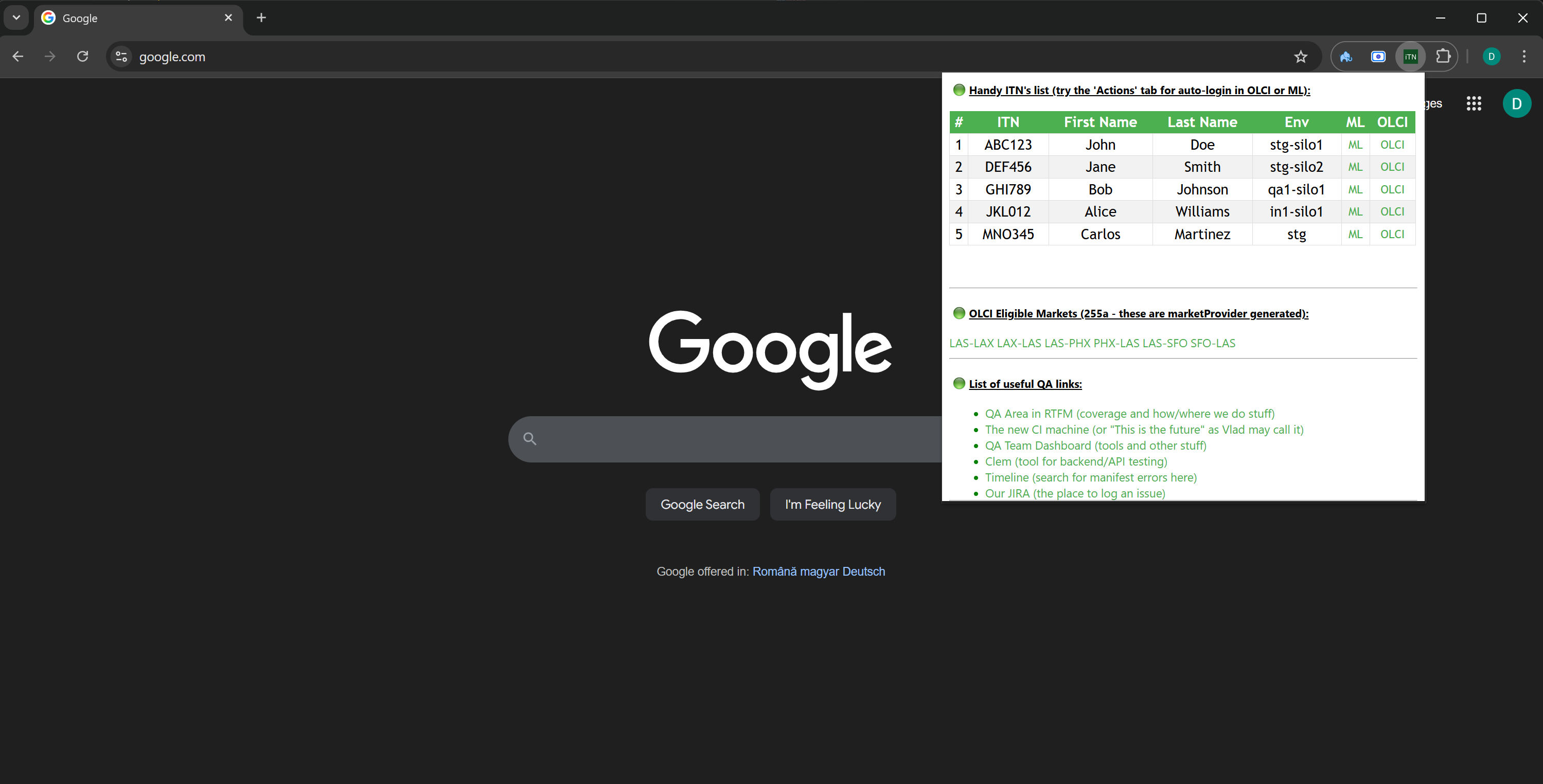Click the Last Name cell Martinez
Screen dimensions: 1543x784
click(x=1202, y=235)
